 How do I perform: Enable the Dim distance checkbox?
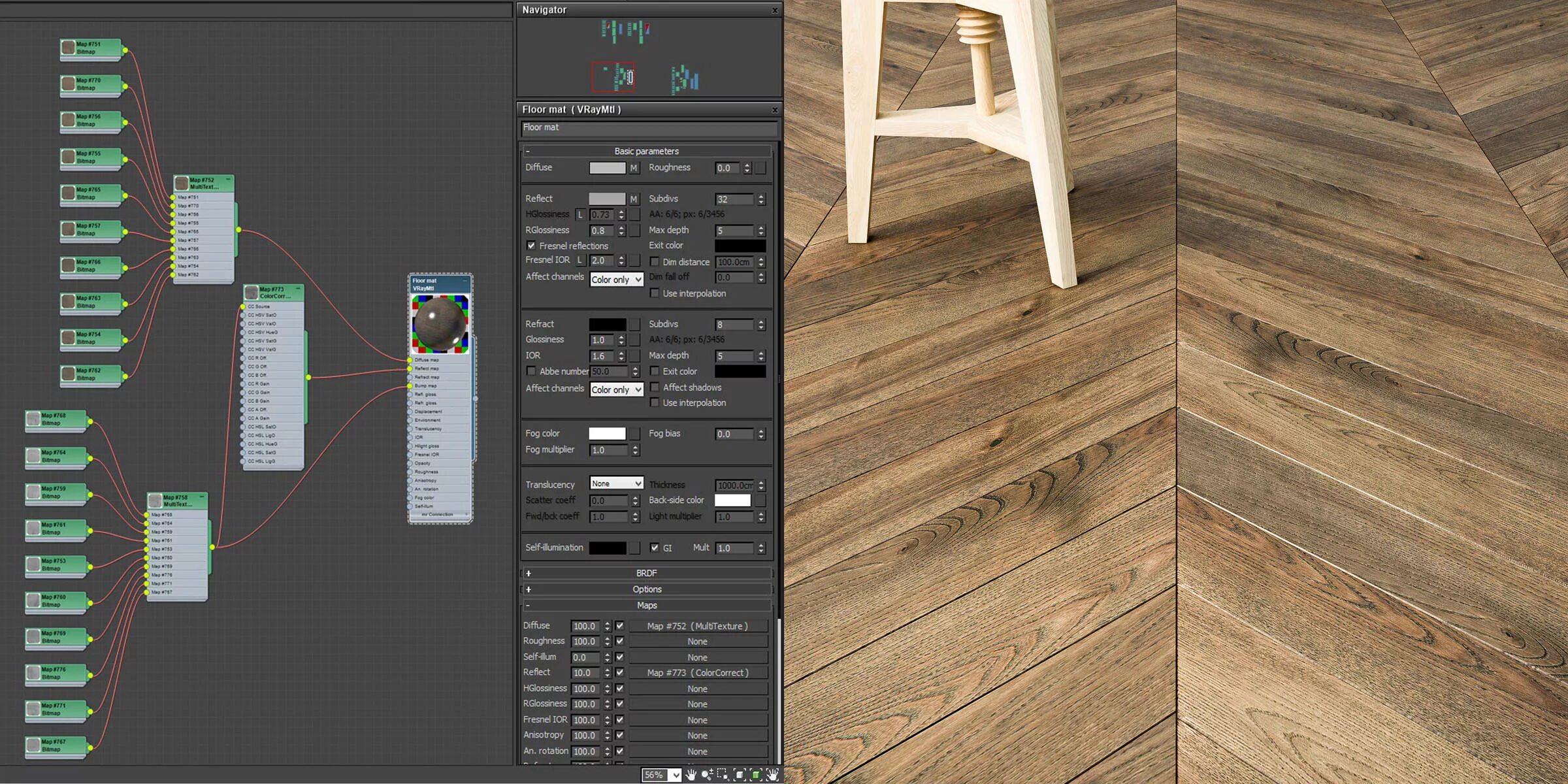[x=655, y=261]
